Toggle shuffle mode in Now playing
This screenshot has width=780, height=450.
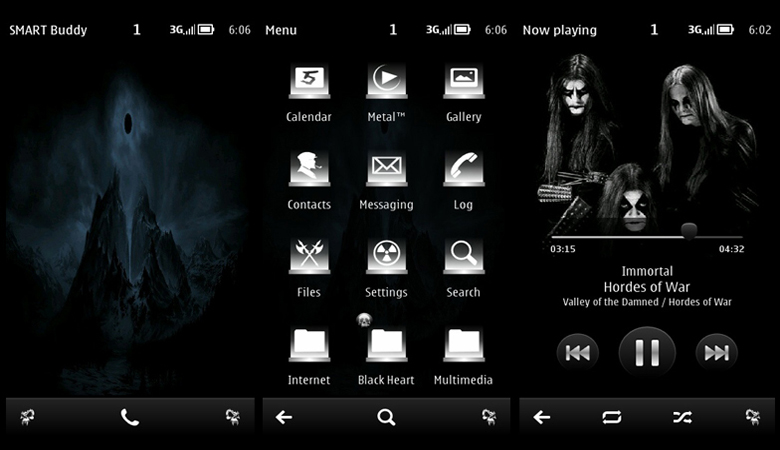[x=682, y=417]
